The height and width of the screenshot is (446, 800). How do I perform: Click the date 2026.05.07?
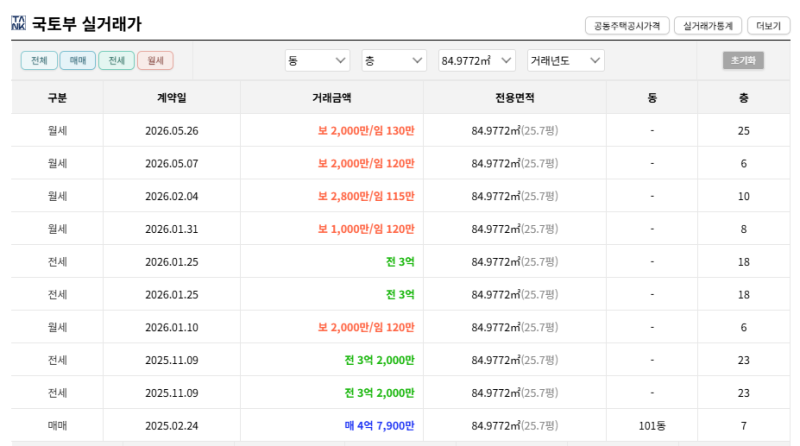(171, 163)
